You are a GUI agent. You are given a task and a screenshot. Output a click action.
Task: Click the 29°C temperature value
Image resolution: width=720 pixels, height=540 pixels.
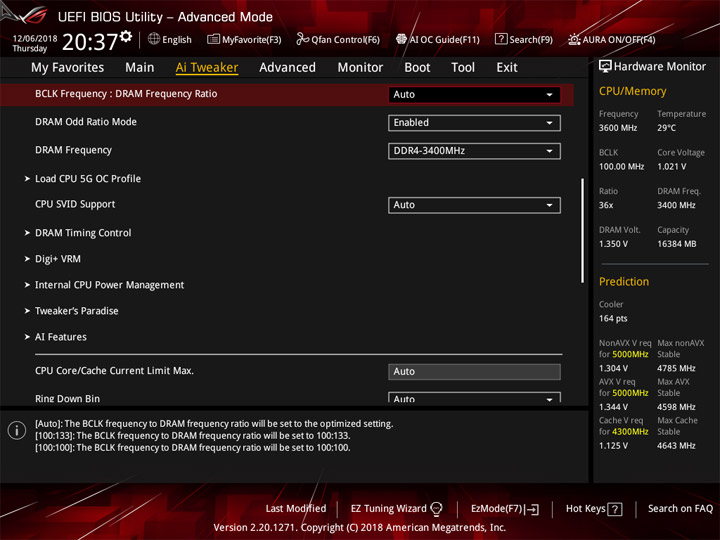(666, 128)
